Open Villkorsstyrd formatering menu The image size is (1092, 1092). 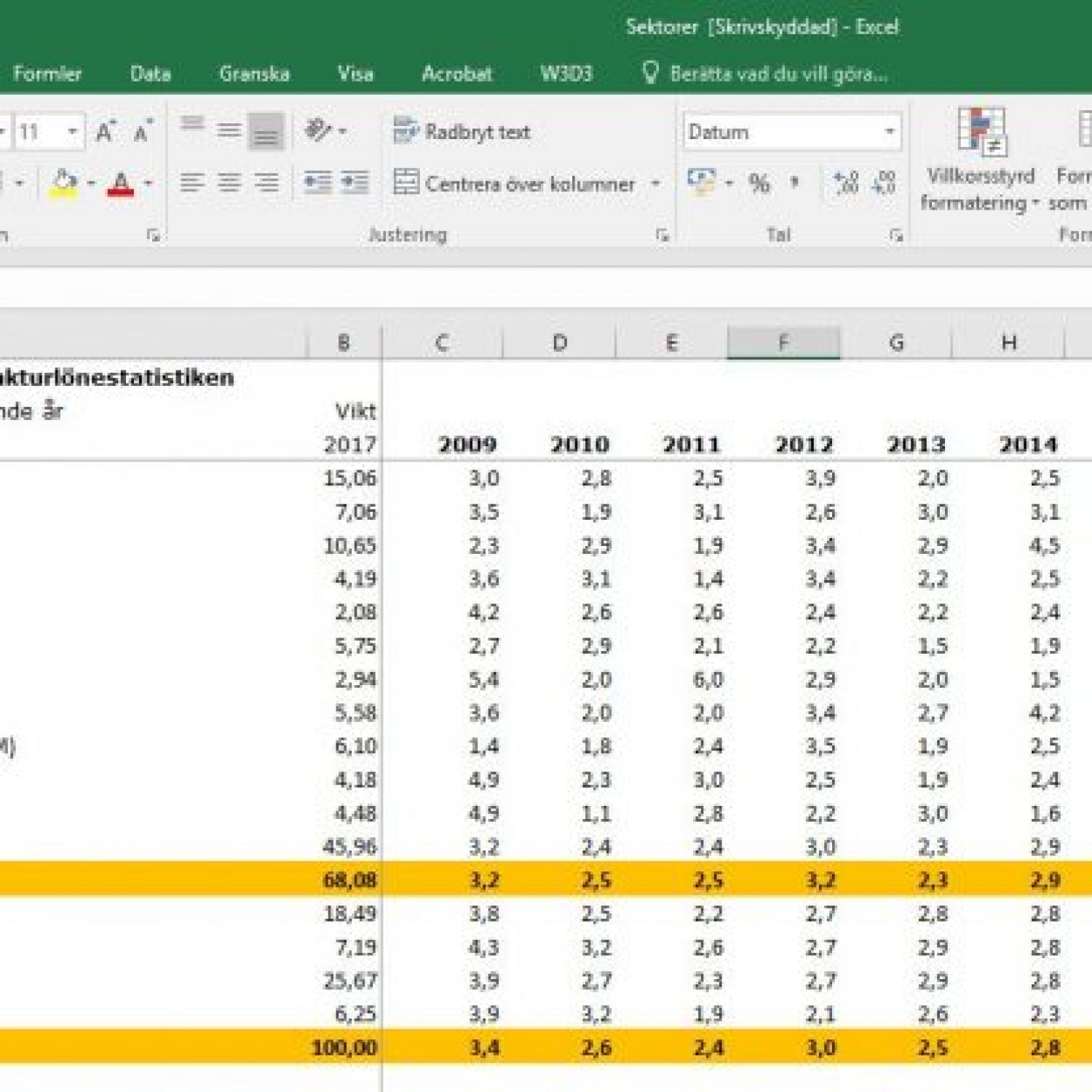click(x=980, y=160)
